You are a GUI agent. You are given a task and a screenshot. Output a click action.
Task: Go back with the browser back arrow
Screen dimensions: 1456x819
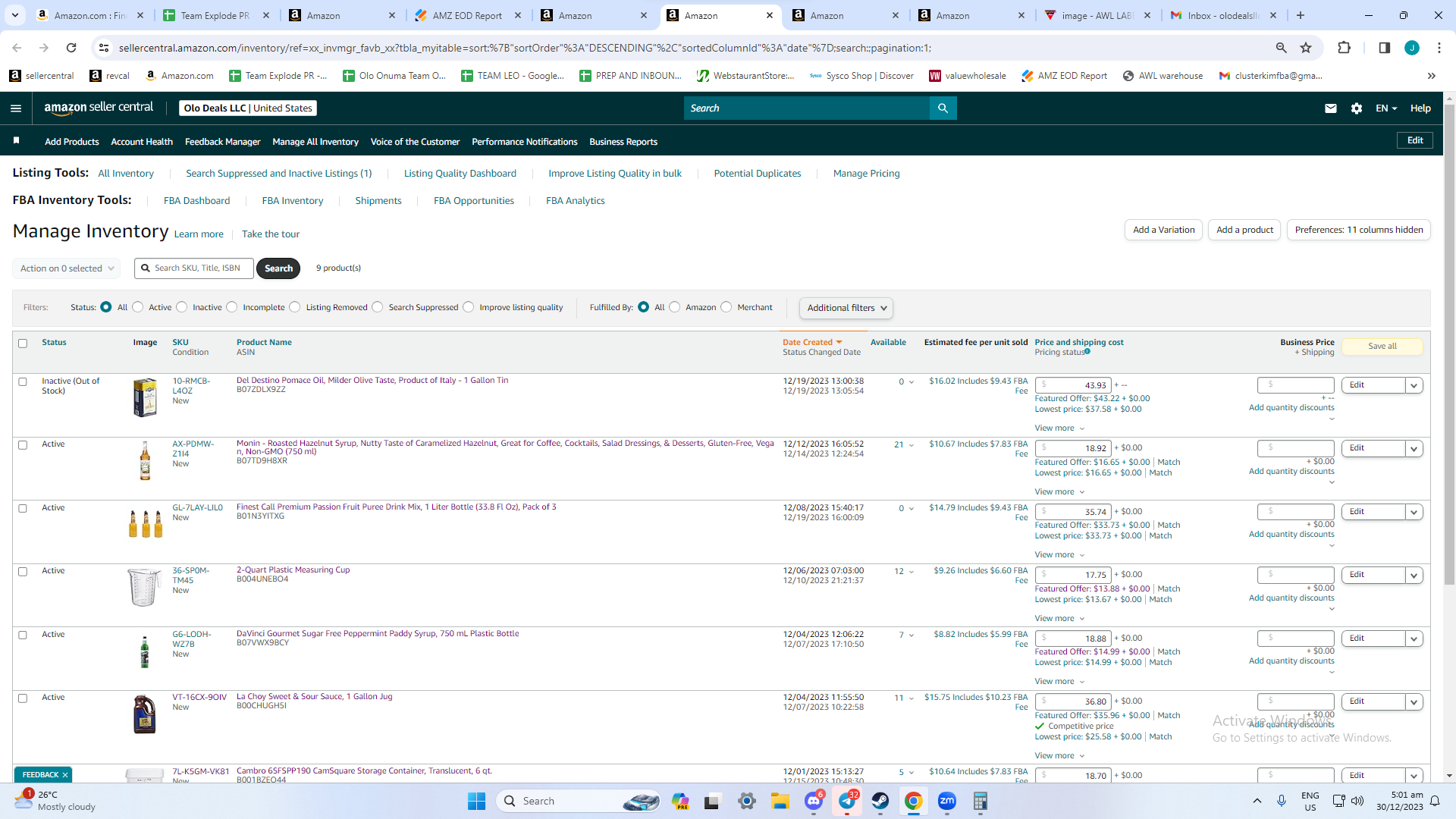[17, 48]
